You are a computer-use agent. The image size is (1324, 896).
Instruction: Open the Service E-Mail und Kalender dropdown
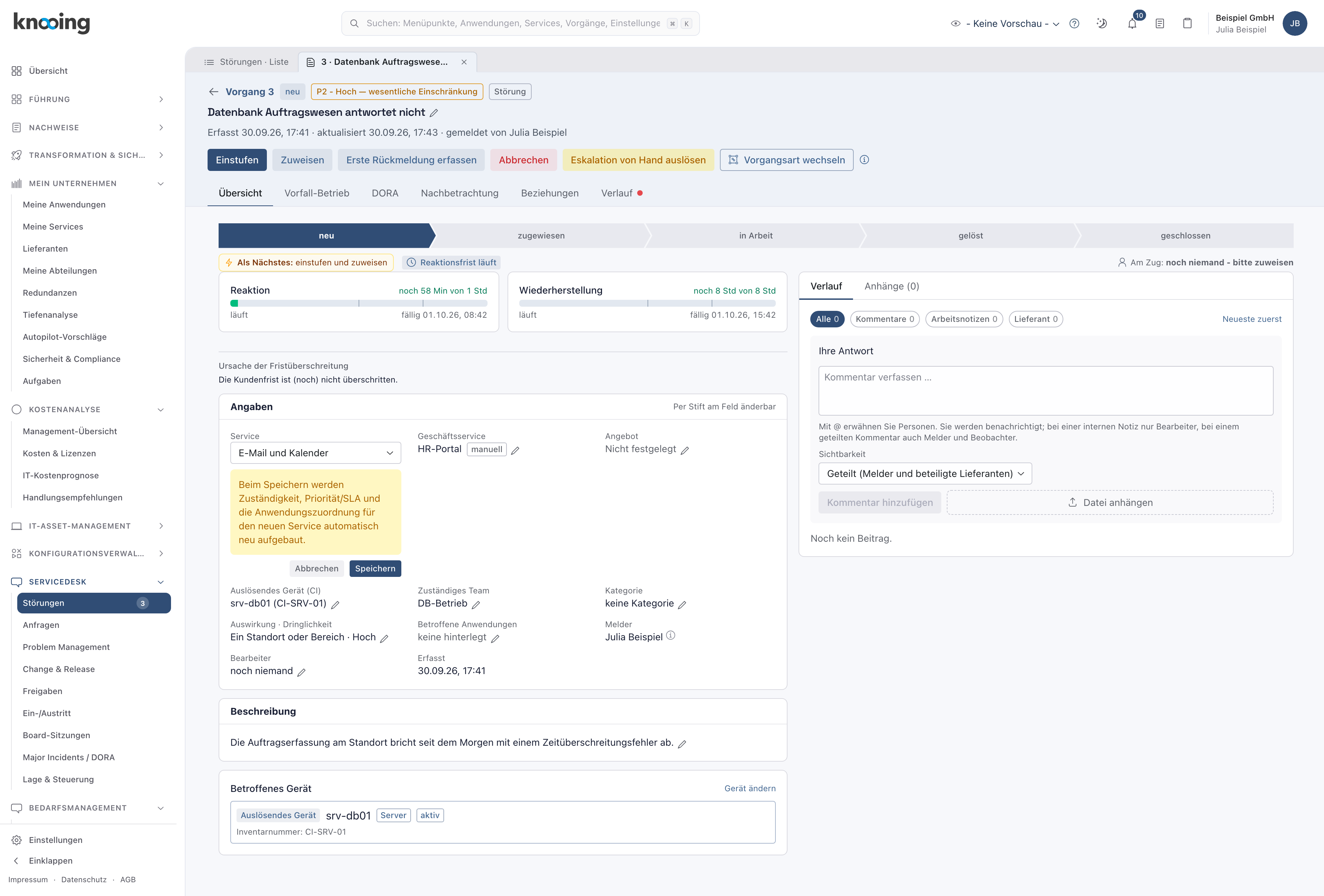tap(315, 453)
